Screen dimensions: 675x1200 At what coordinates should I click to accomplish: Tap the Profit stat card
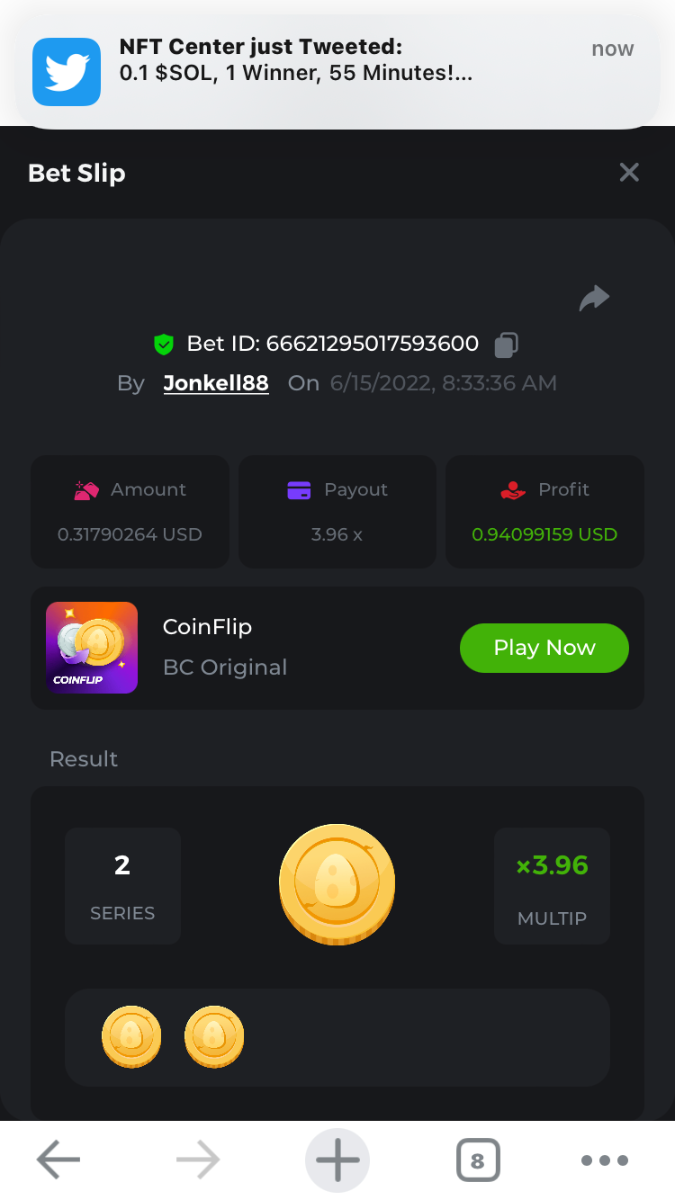coord(544,512)
